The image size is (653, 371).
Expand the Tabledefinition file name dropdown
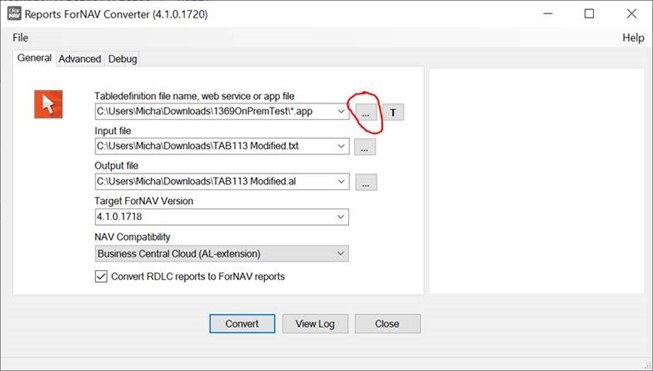tap(341, 112)
